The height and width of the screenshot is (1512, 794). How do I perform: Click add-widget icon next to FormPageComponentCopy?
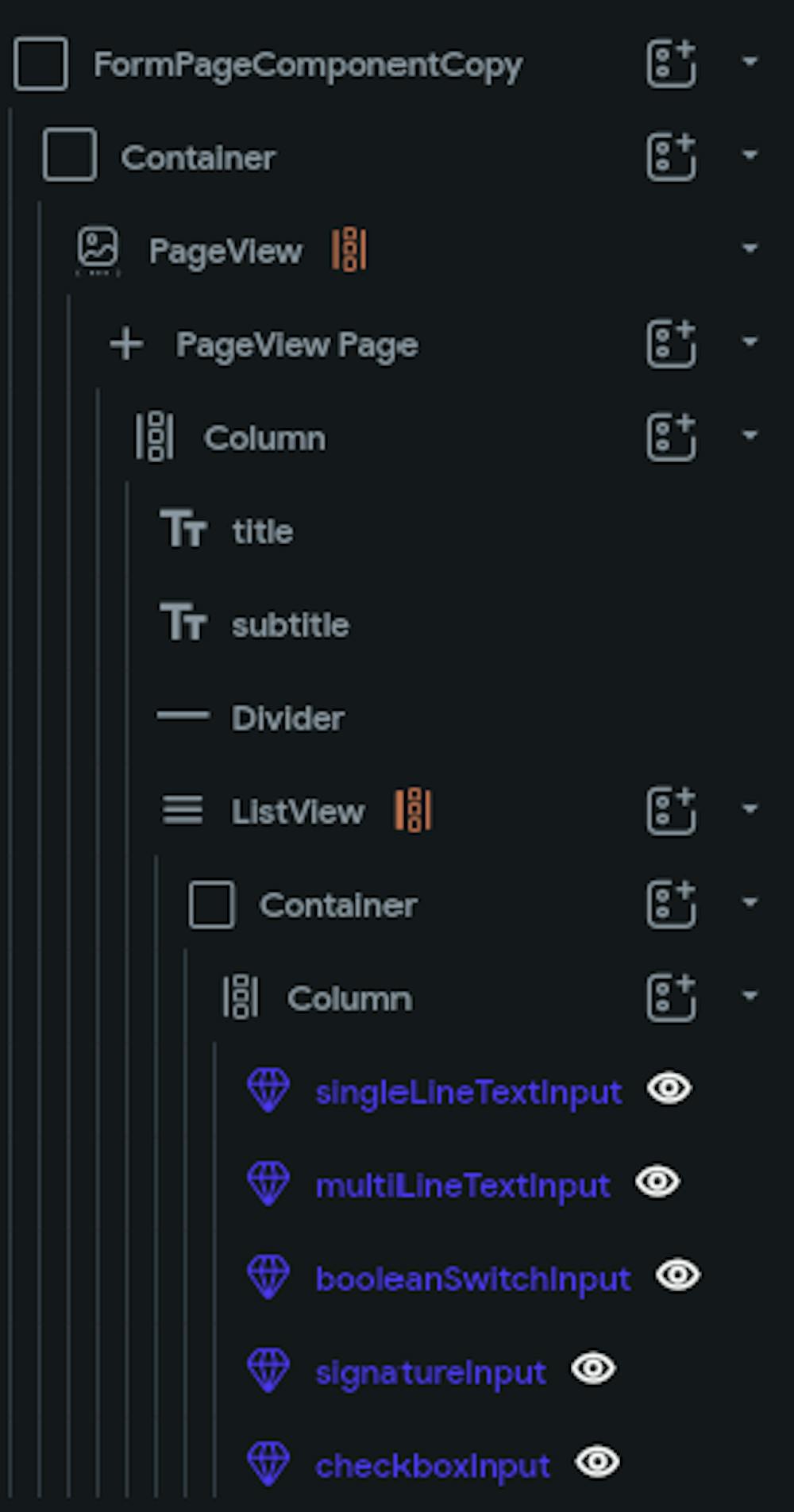click(x=671, y=64)
